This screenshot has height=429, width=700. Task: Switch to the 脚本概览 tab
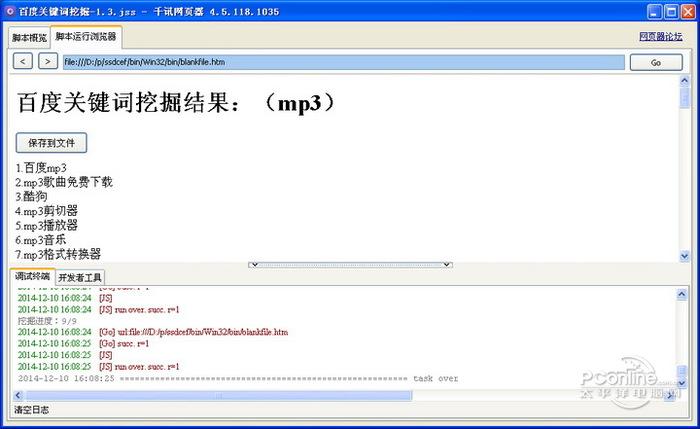(29, 38)
